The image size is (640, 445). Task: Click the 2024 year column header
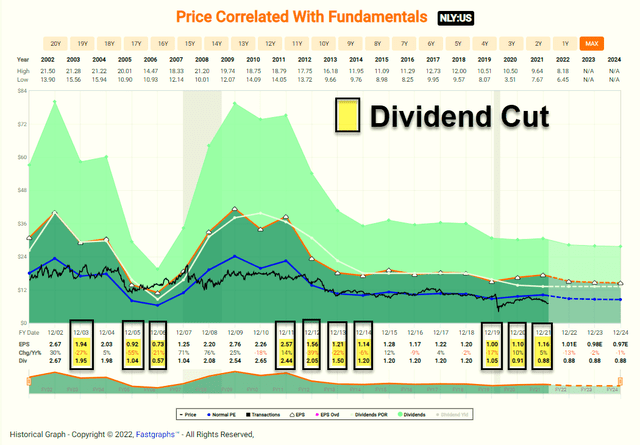point(614,60)
